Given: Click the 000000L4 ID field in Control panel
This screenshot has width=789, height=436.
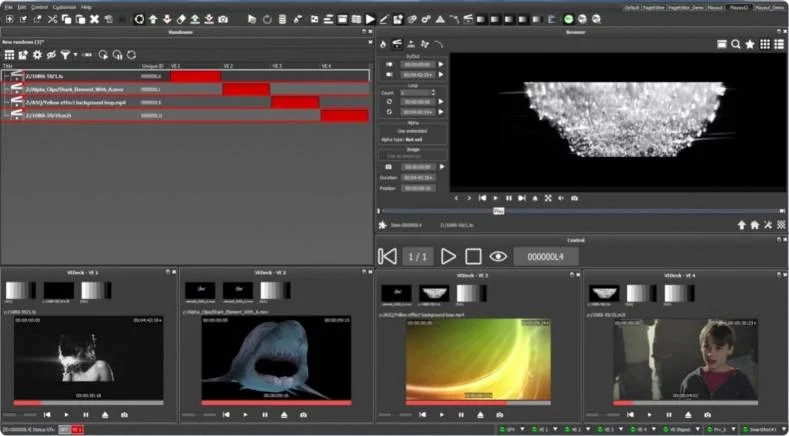Looking at the screenshot, I should click(545, 257).
